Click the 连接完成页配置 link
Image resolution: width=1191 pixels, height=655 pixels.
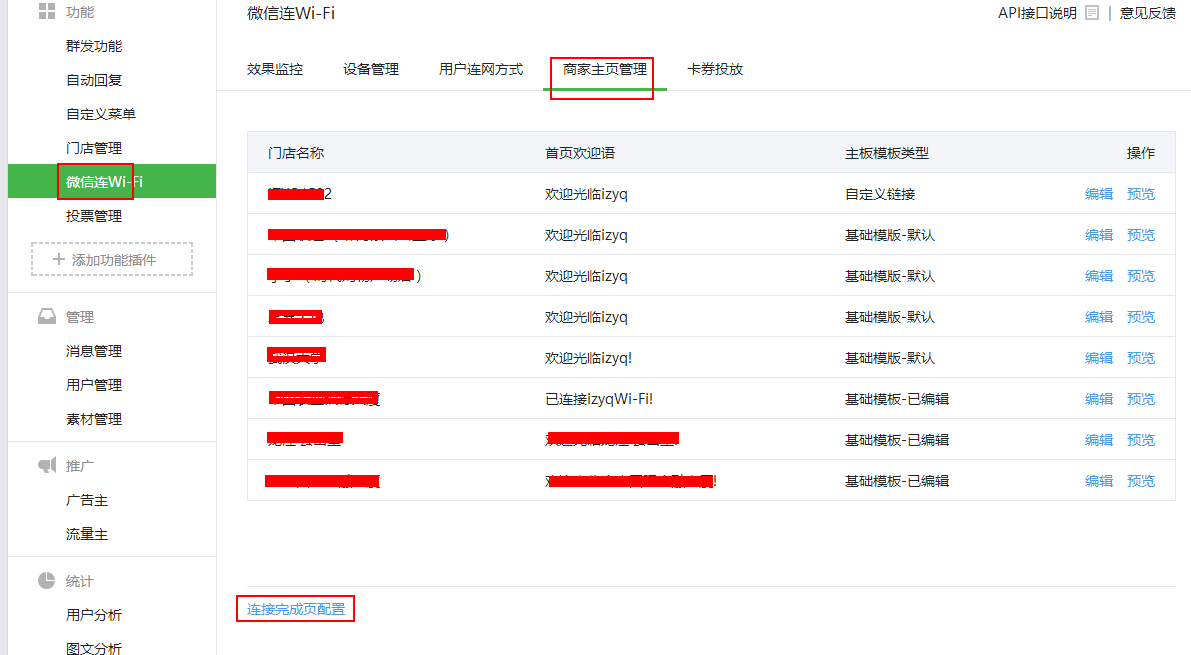coord(296,609)
